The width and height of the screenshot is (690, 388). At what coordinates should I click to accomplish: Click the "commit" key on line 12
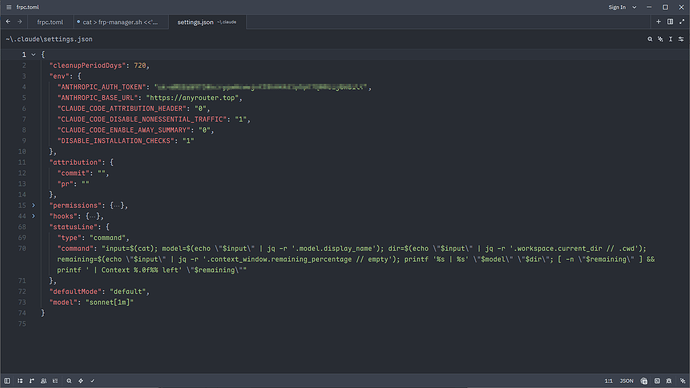point(73,173)
